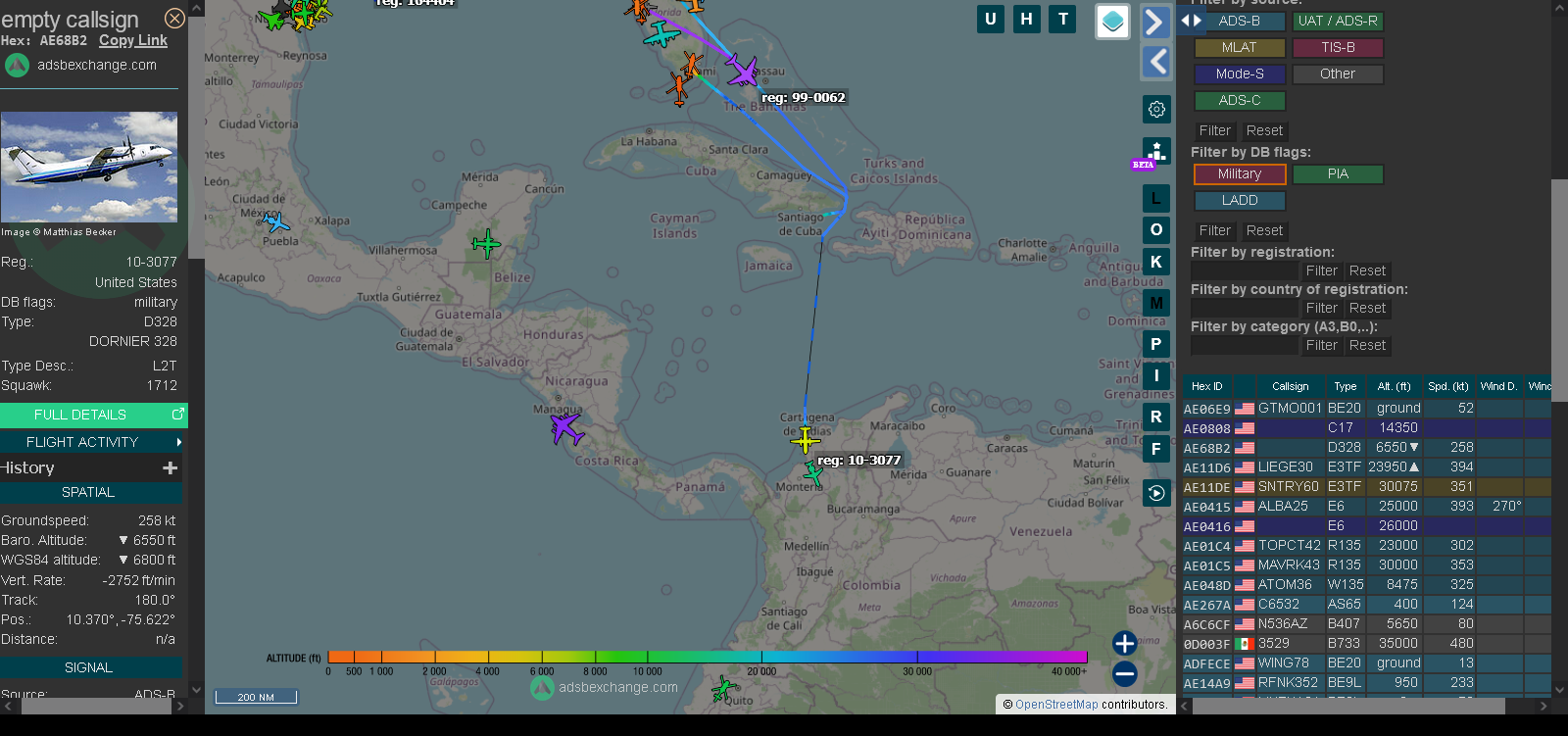1568x736 pixels.
Task: Toggle the L map option
Action: [x=1156, y=199]
